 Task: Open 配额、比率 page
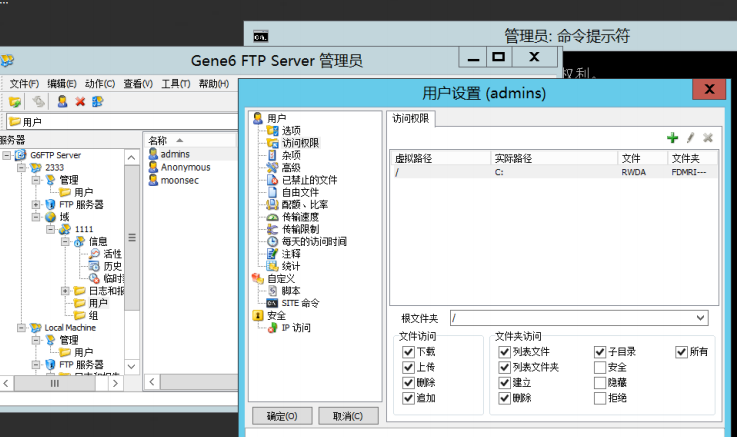click(x=305, y=205)
